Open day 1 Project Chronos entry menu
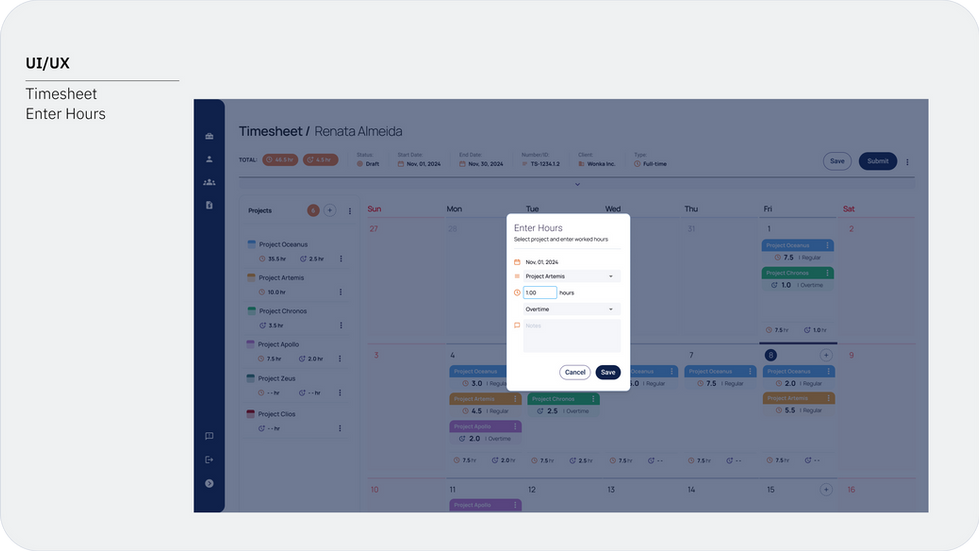 tap(827, 273)
